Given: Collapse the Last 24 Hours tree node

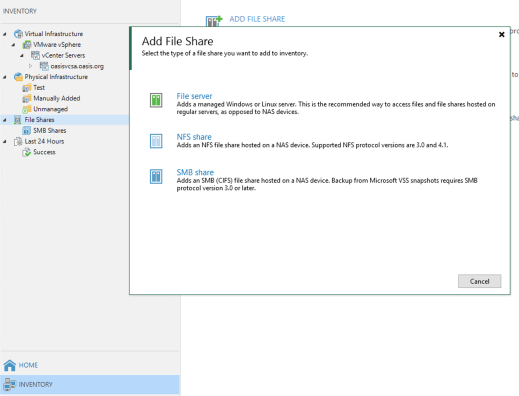Looking at the screenshot, I should [5, 142].
